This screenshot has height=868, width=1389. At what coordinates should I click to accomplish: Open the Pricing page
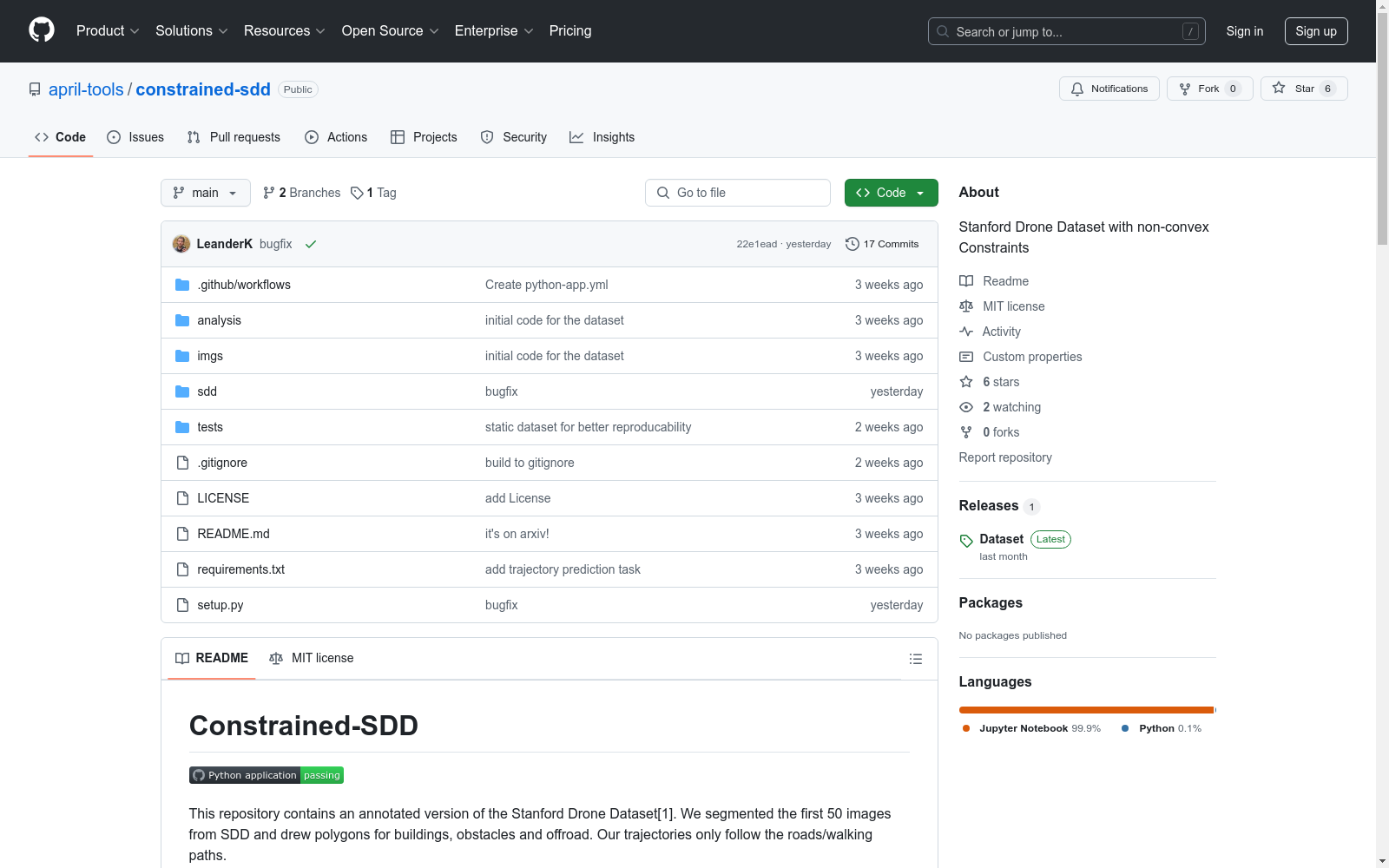click(570, 31)
